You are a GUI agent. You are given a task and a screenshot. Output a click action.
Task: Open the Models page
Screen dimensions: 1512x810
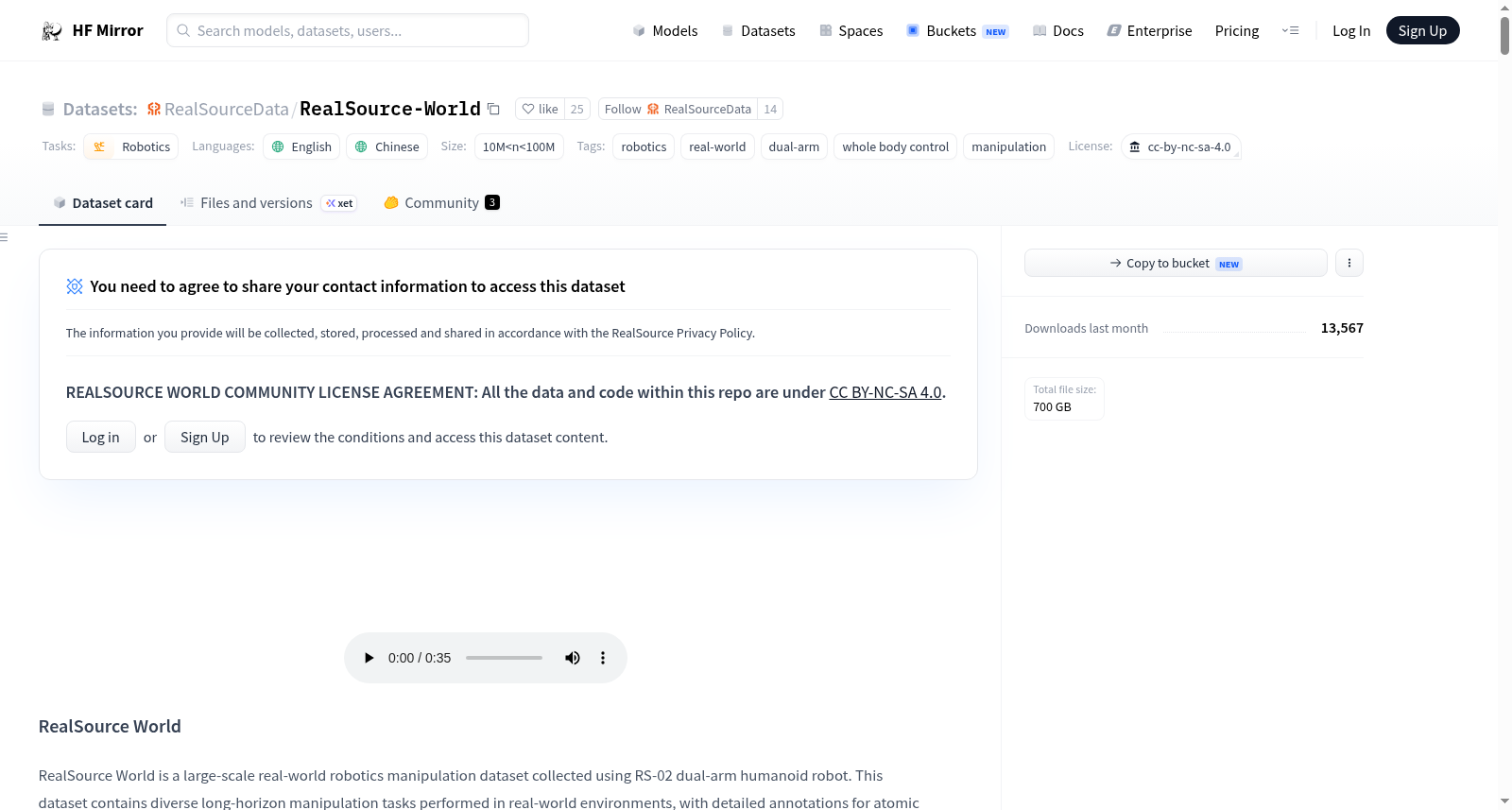pos(665,31)
